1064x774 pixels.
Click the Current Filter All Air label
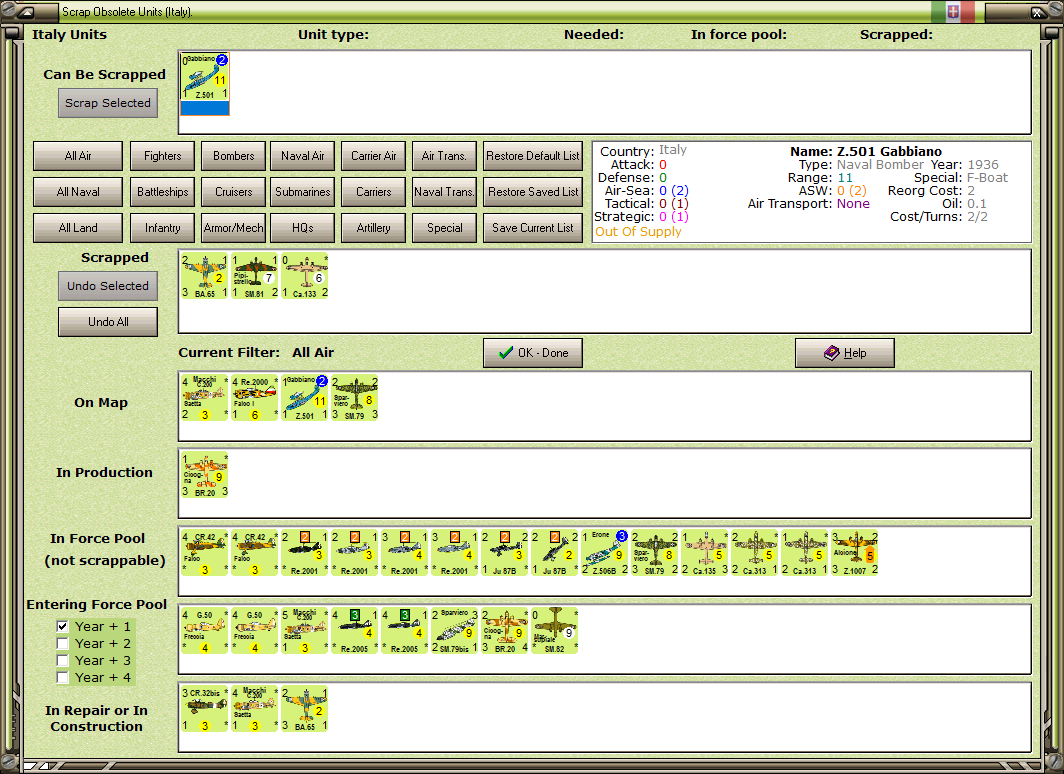tap(256, 353)
